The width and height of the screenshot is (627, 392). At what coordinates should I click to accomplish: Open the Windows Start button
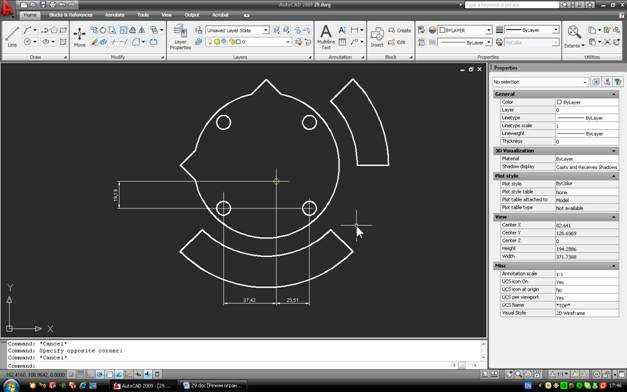tap(10, 386)
